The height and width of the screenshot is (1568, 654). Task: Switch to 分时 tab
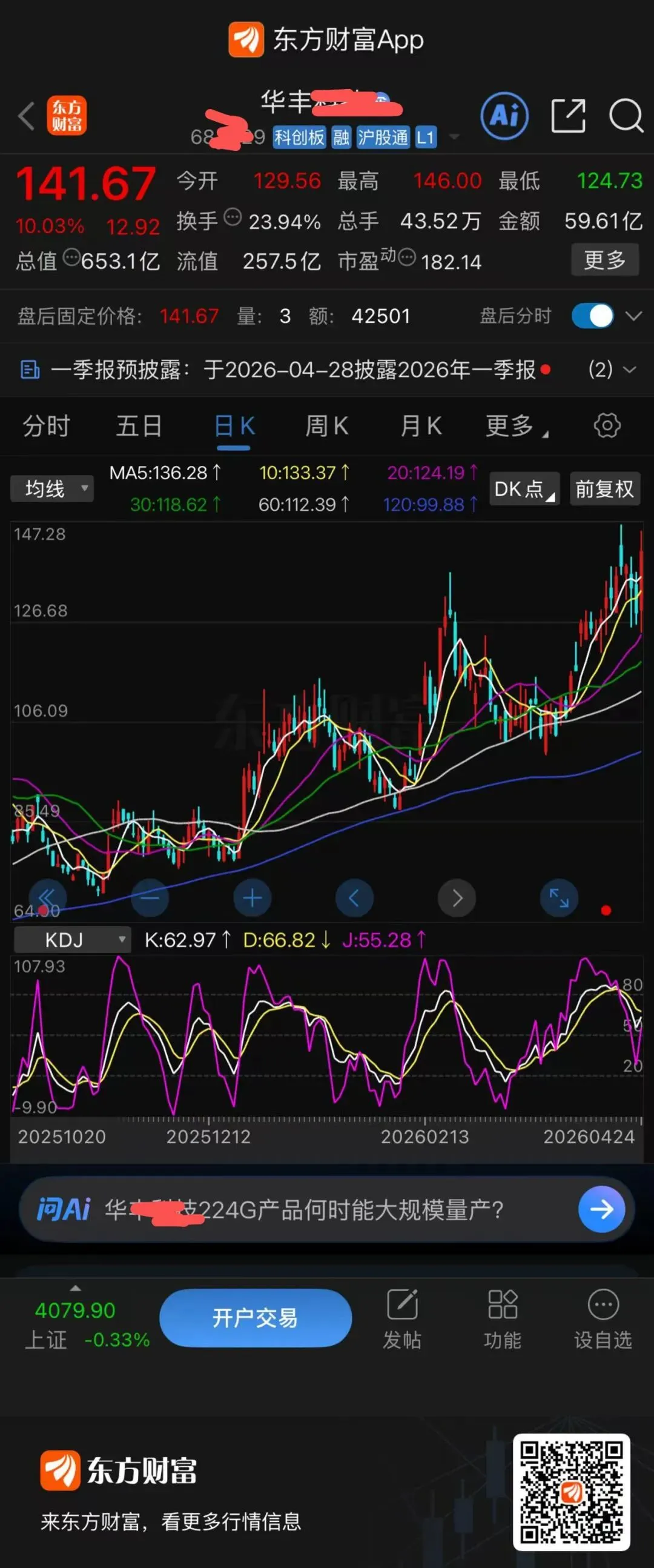[x=46, y=425]
